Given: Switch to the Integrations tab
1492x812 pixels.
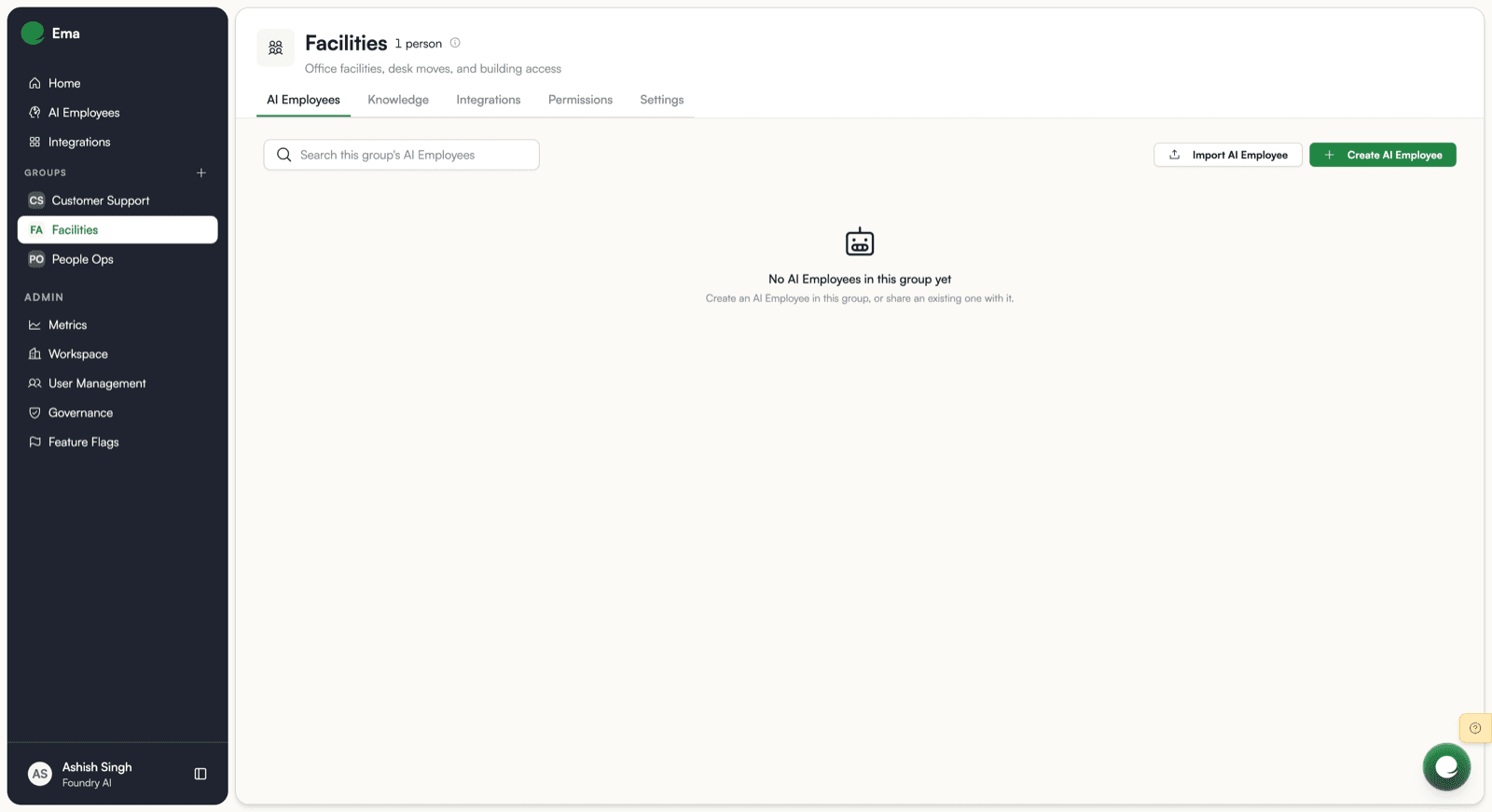Looking at the screenshot, I should [x=489, y=100].
